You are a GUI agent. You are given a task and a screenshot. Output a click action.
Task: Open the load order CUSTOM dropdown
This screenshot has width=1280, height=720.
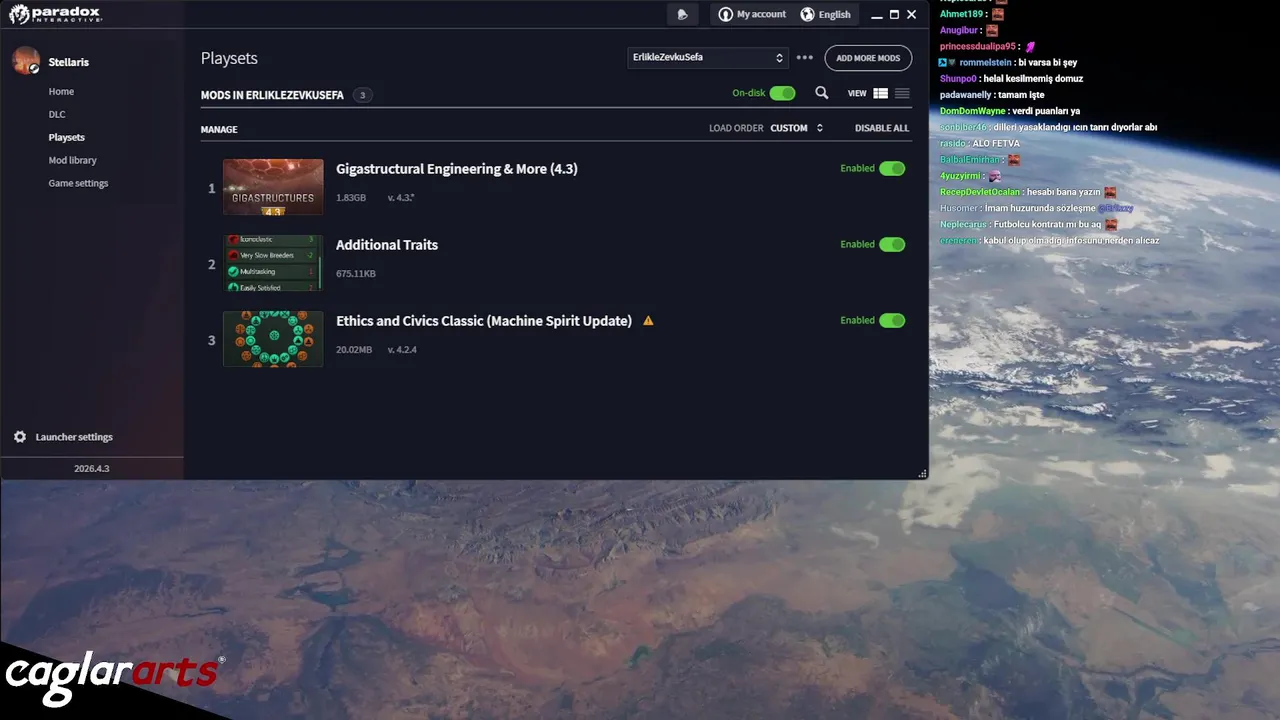[x=797, y=128]
